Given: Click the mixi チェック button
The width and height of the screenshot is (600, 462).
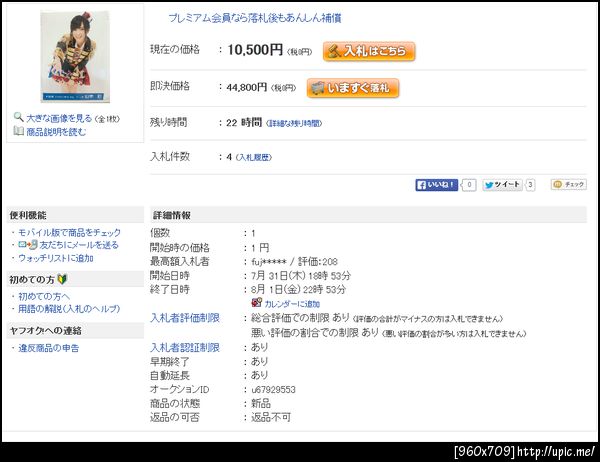Looking at the screenshot, I should 569,184.
